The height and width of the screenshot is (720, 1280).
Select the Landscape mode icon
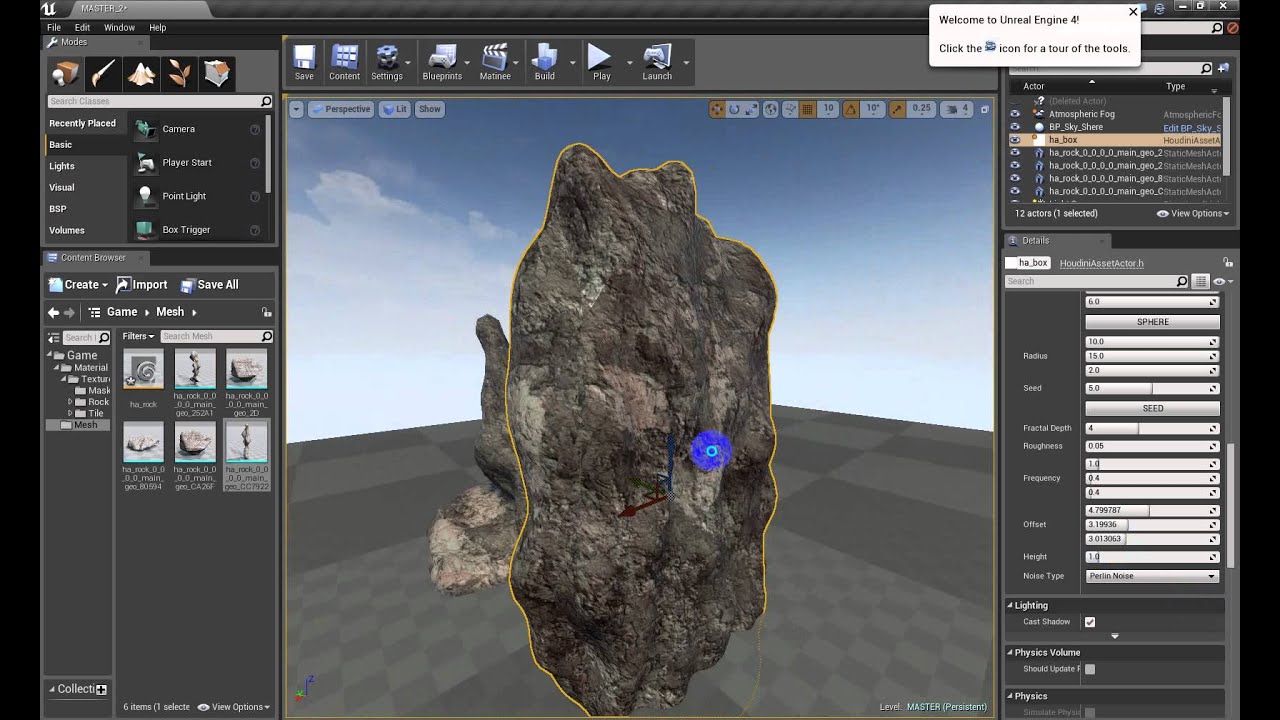[141, 74]
